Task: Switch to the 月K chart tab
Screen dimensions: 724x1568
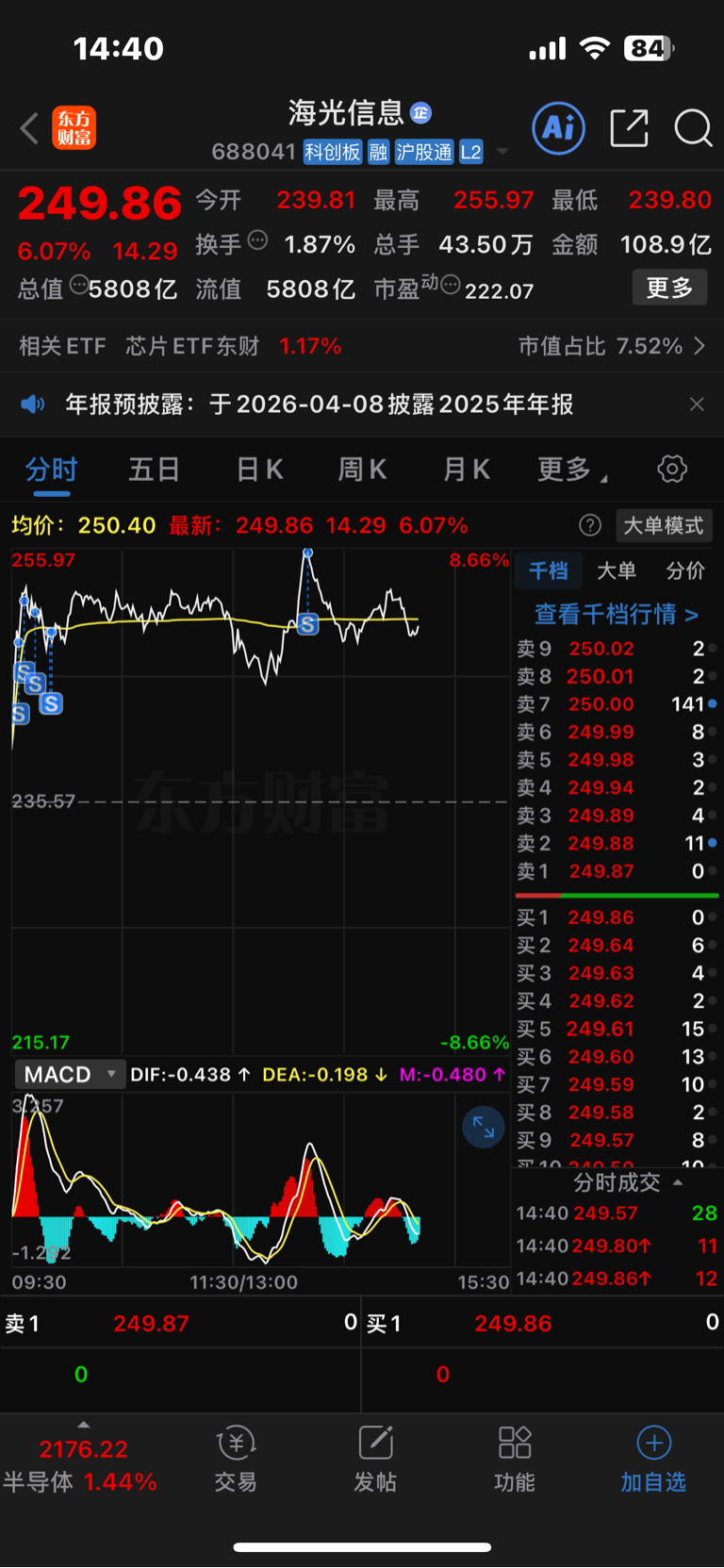Action: click(467, 470)
